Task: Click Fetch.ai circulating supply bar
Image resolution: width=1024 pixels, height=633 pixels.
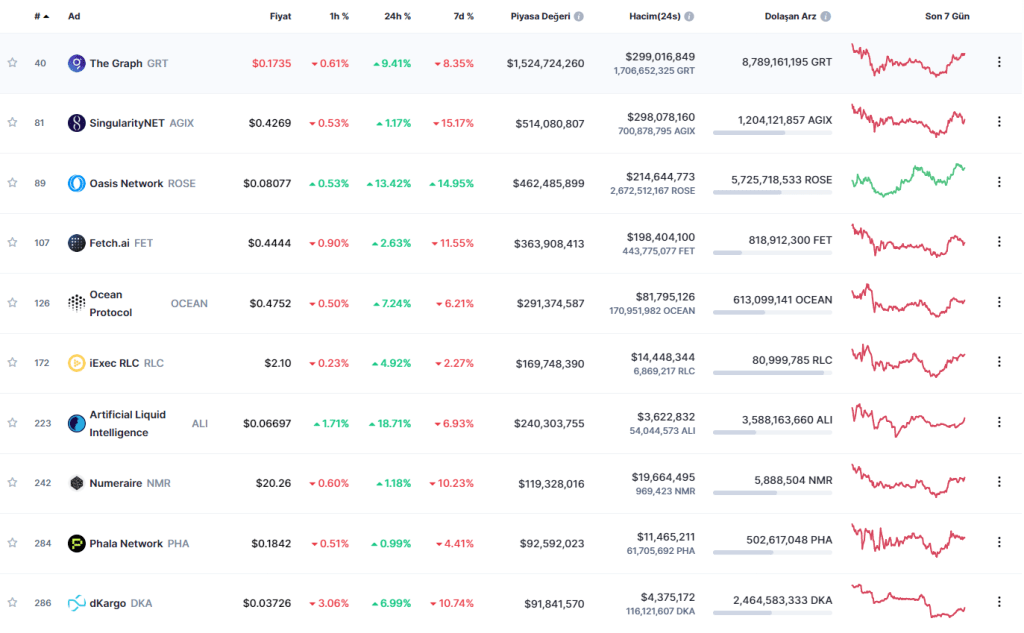Action: [773, 253]
